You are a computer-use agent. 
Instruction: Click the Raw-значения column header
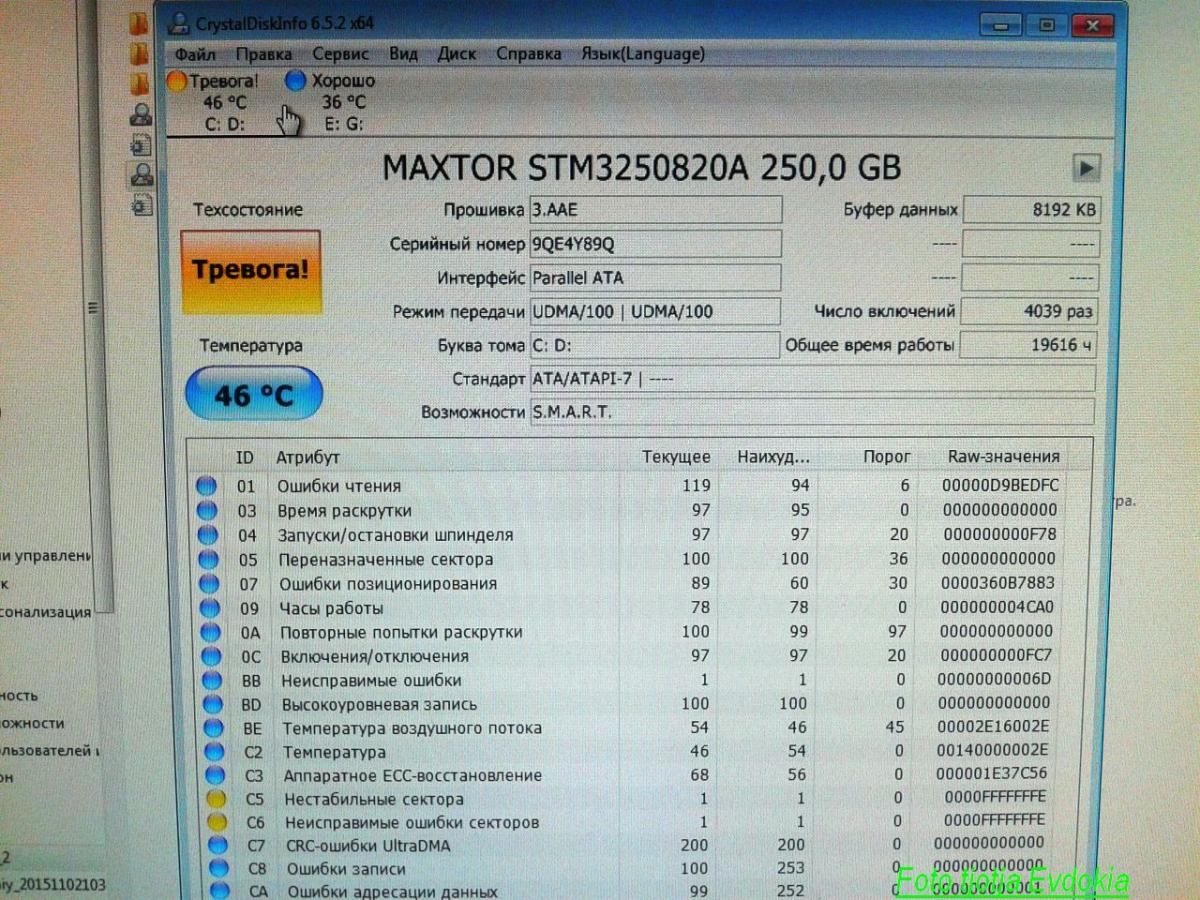tap(1003, 457)
